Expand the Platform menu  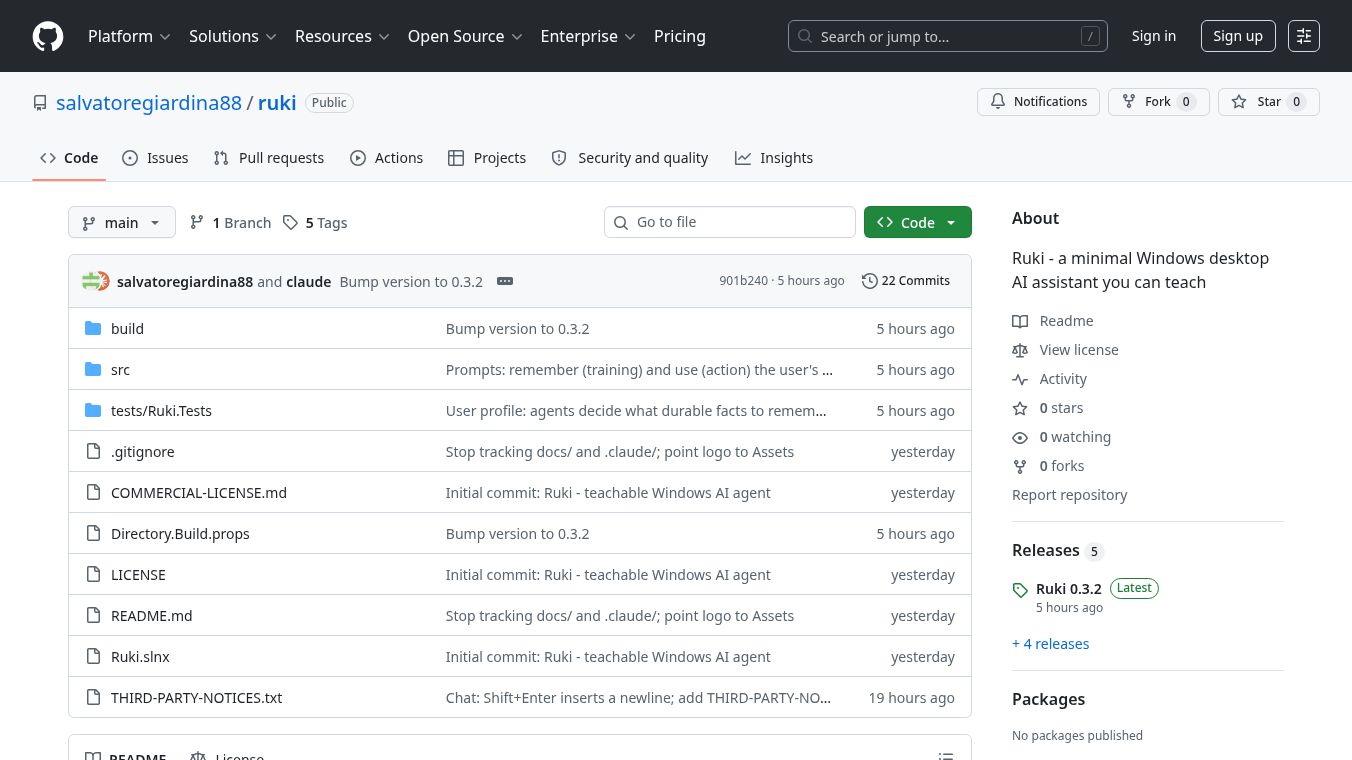pyautogui.click(x=129, y=36)
